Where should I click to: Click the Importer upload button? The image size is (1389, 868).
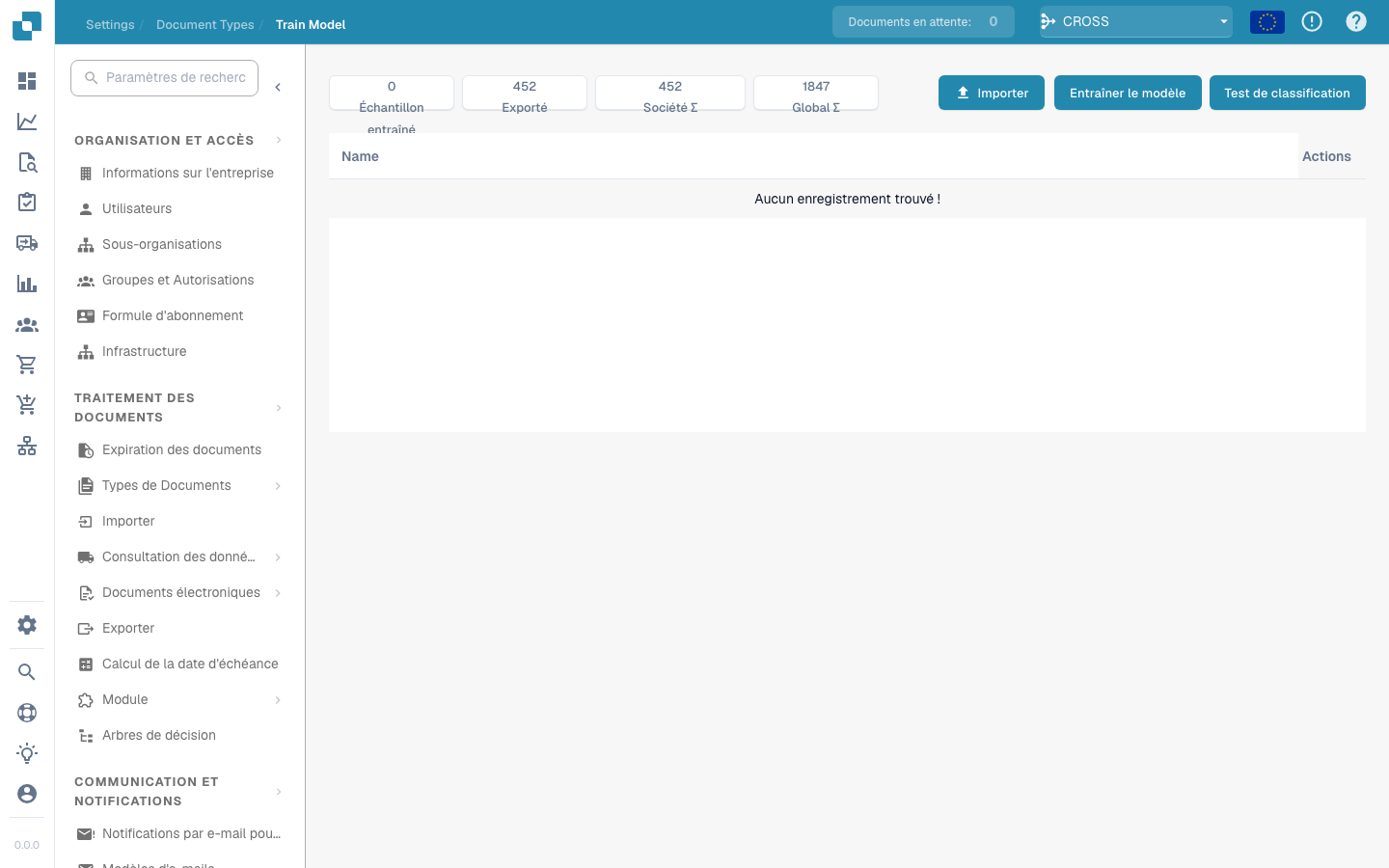click(x=992, y=93)
